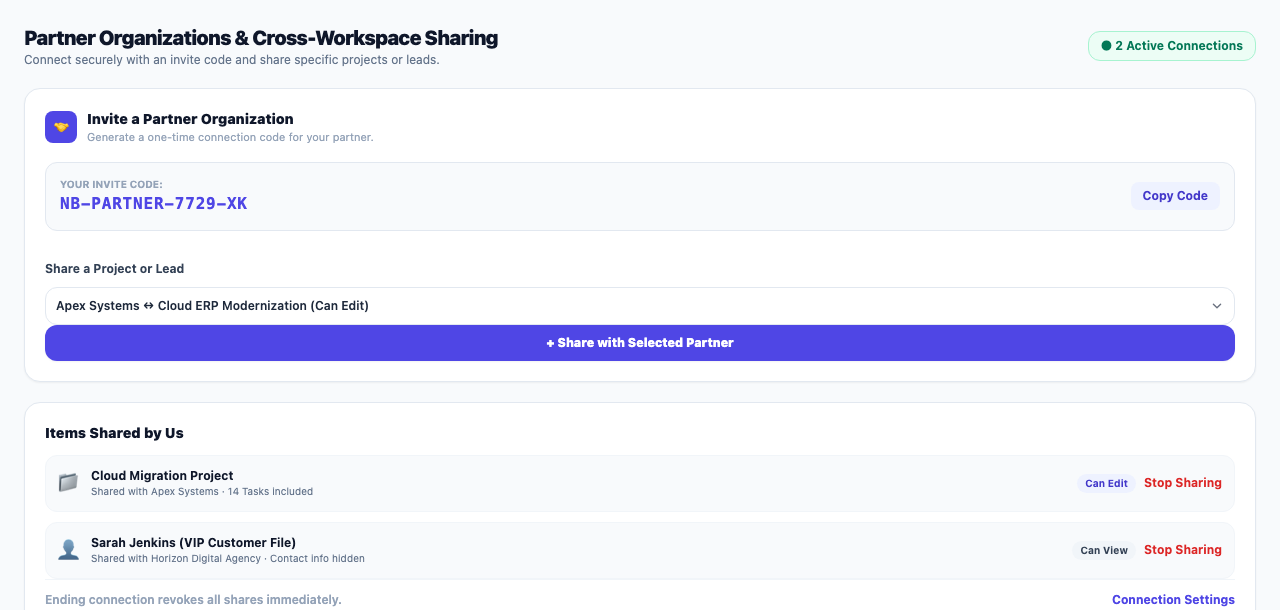This screenshot has height=610, width=1280.
Task: Stop sharing Sarah Jenkins VIP Customer File
Action: click(1183, 550)
